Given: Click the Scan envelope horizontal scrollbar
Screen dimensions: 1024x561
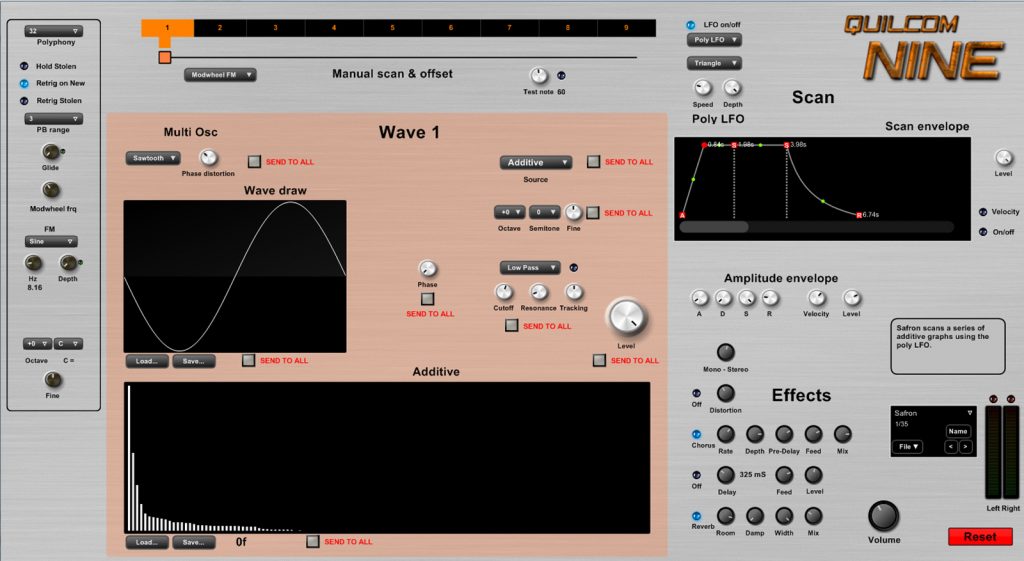Looking at the screenshot, I should point(714,227).
